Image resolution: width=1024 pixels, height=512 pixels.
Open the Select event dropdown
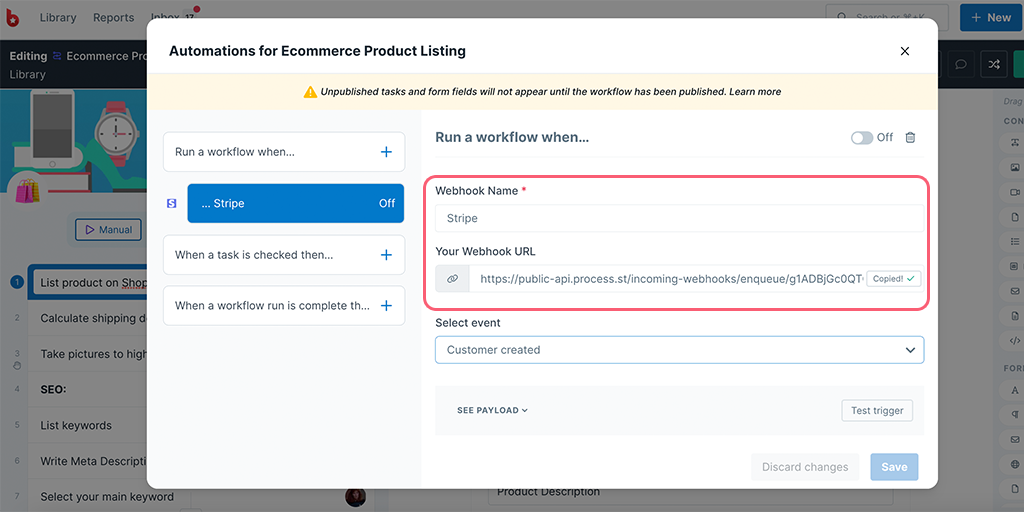(679, 350)
